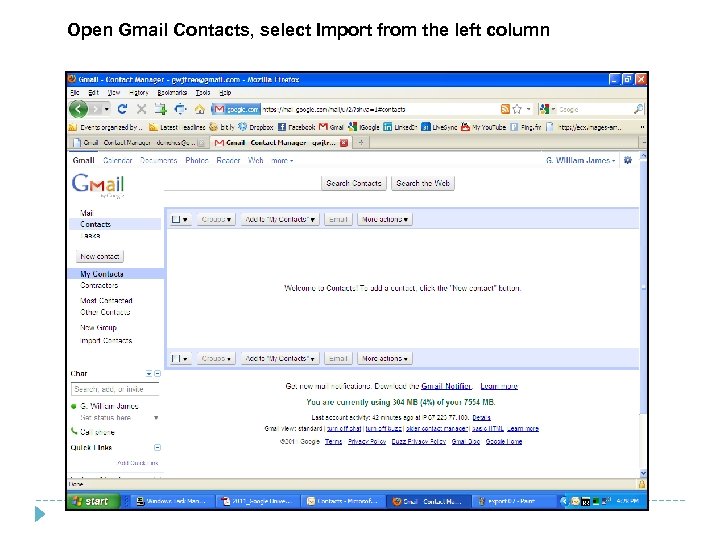This screenshot has height=540, width=720.
Task: Click the Windows Start button
Action: [x=93, y=501]
